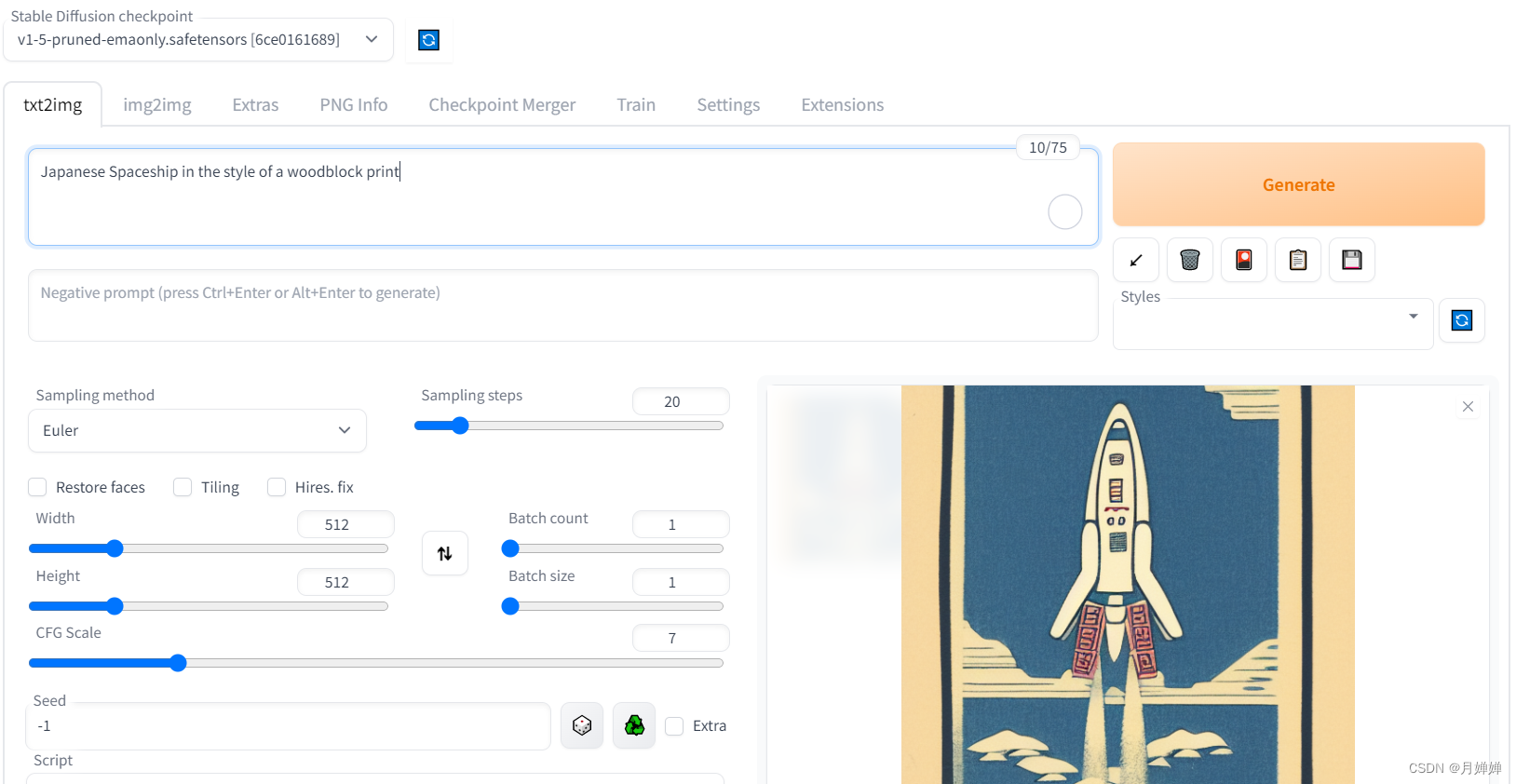Clear prompt with the trash can icon
The width and height of the screenshot is (1516, 784).
point(1190,260)
